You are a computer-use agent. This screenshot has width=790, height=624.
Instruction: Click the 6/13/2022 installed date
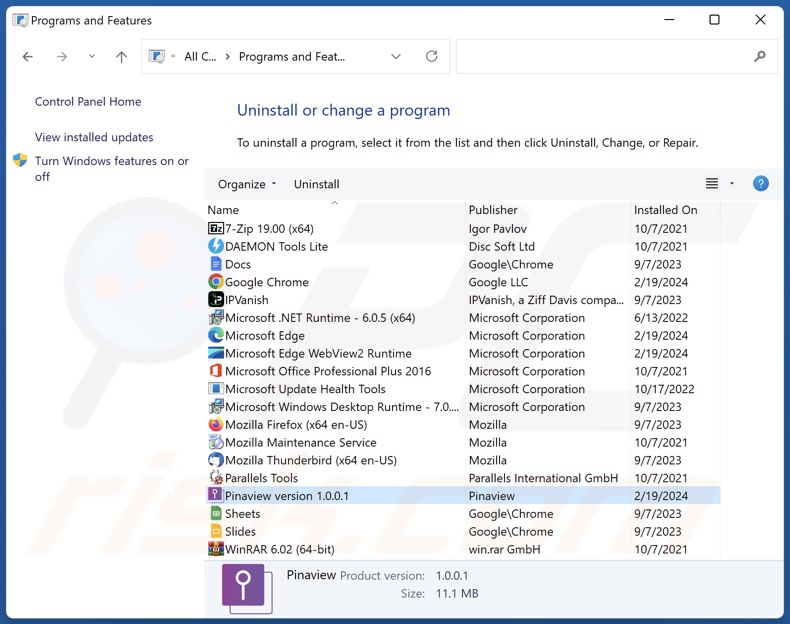(661, 318)
